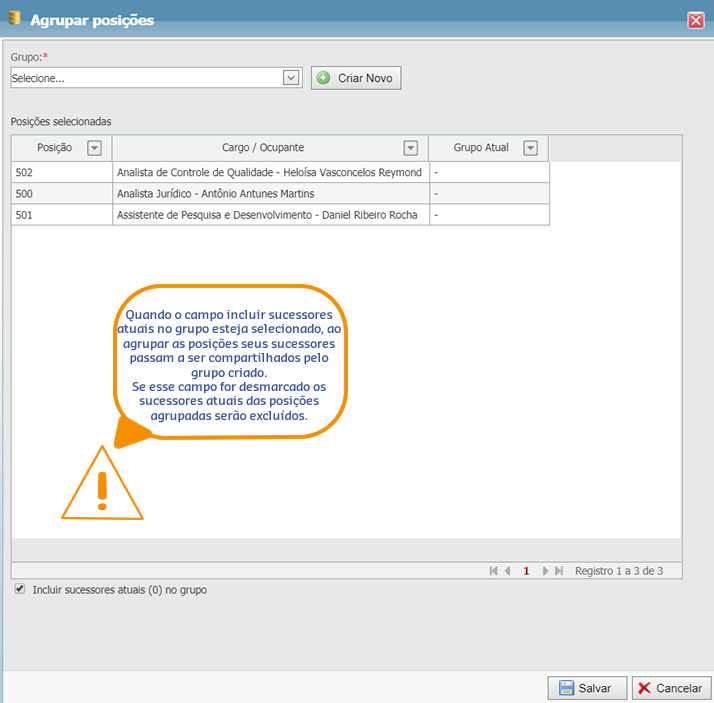The image size is (714, 703).
Task: Toggle Incluir sucessores atuais checkbox
Action: click(20, 590)
